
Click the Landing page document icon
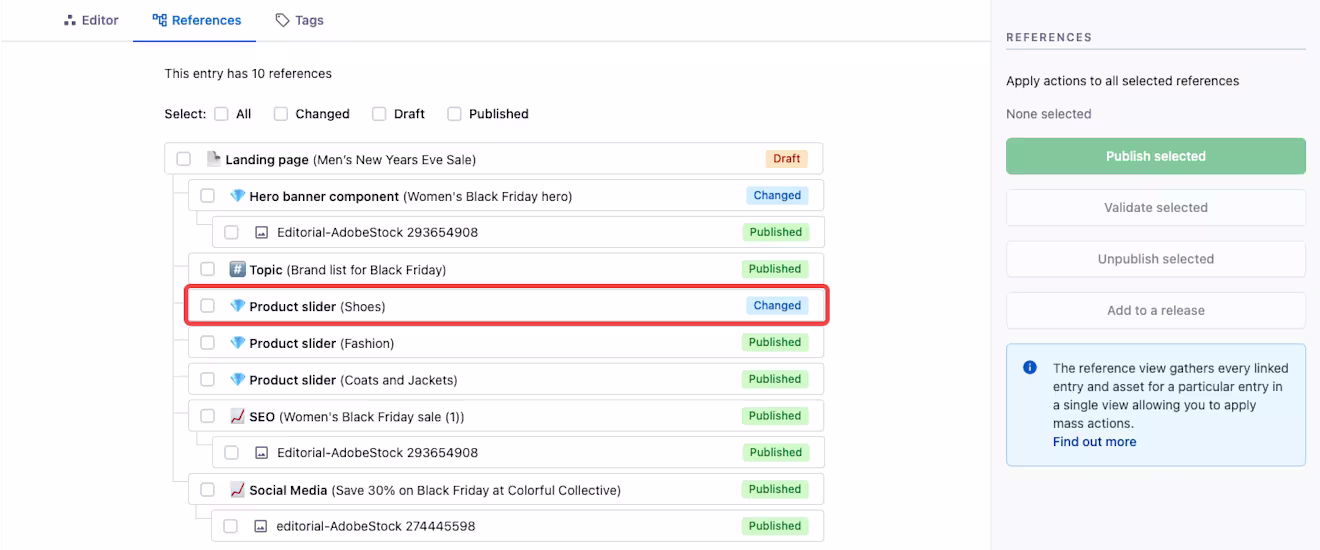pos(213,159)
